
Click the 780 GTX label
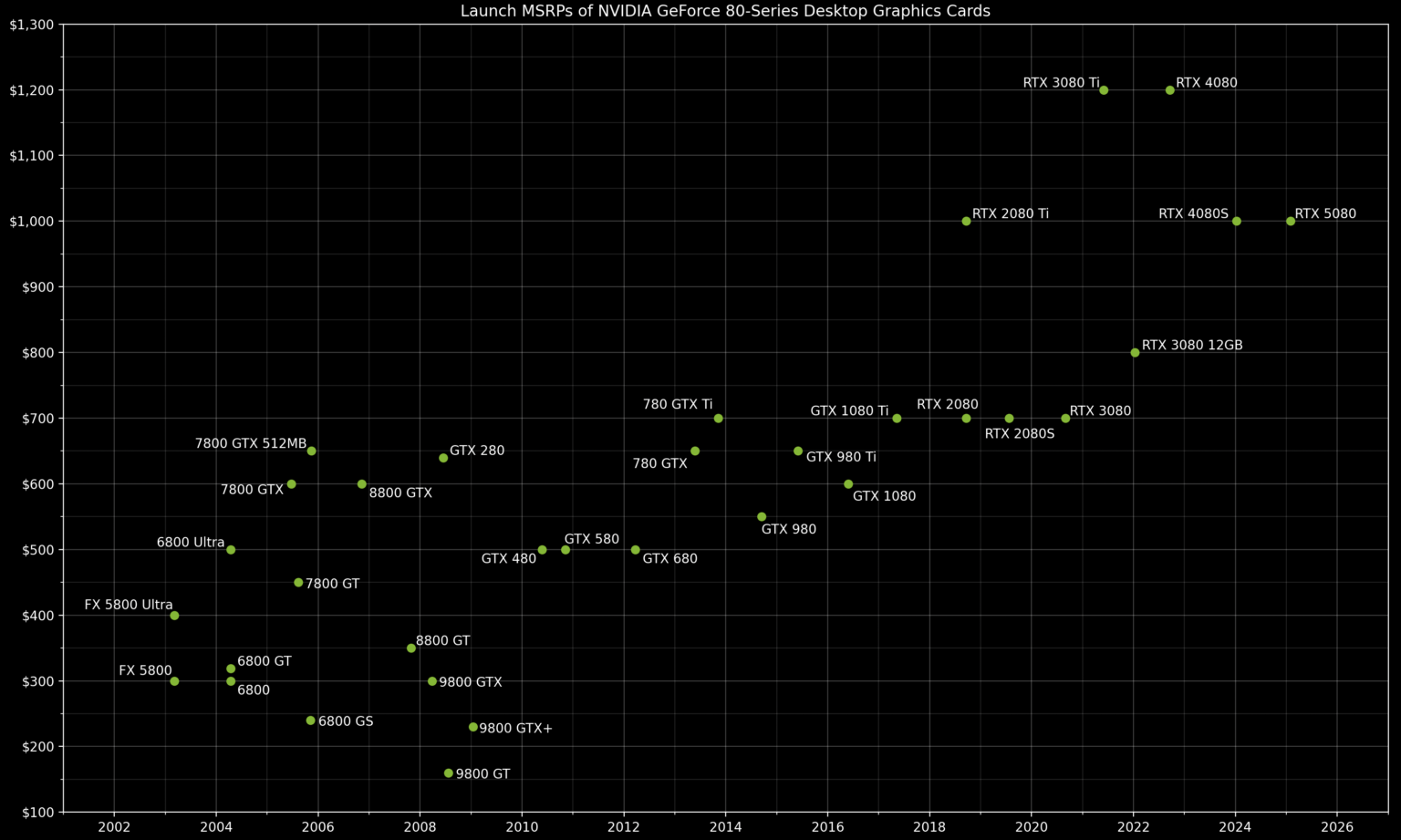coord(660,464)
